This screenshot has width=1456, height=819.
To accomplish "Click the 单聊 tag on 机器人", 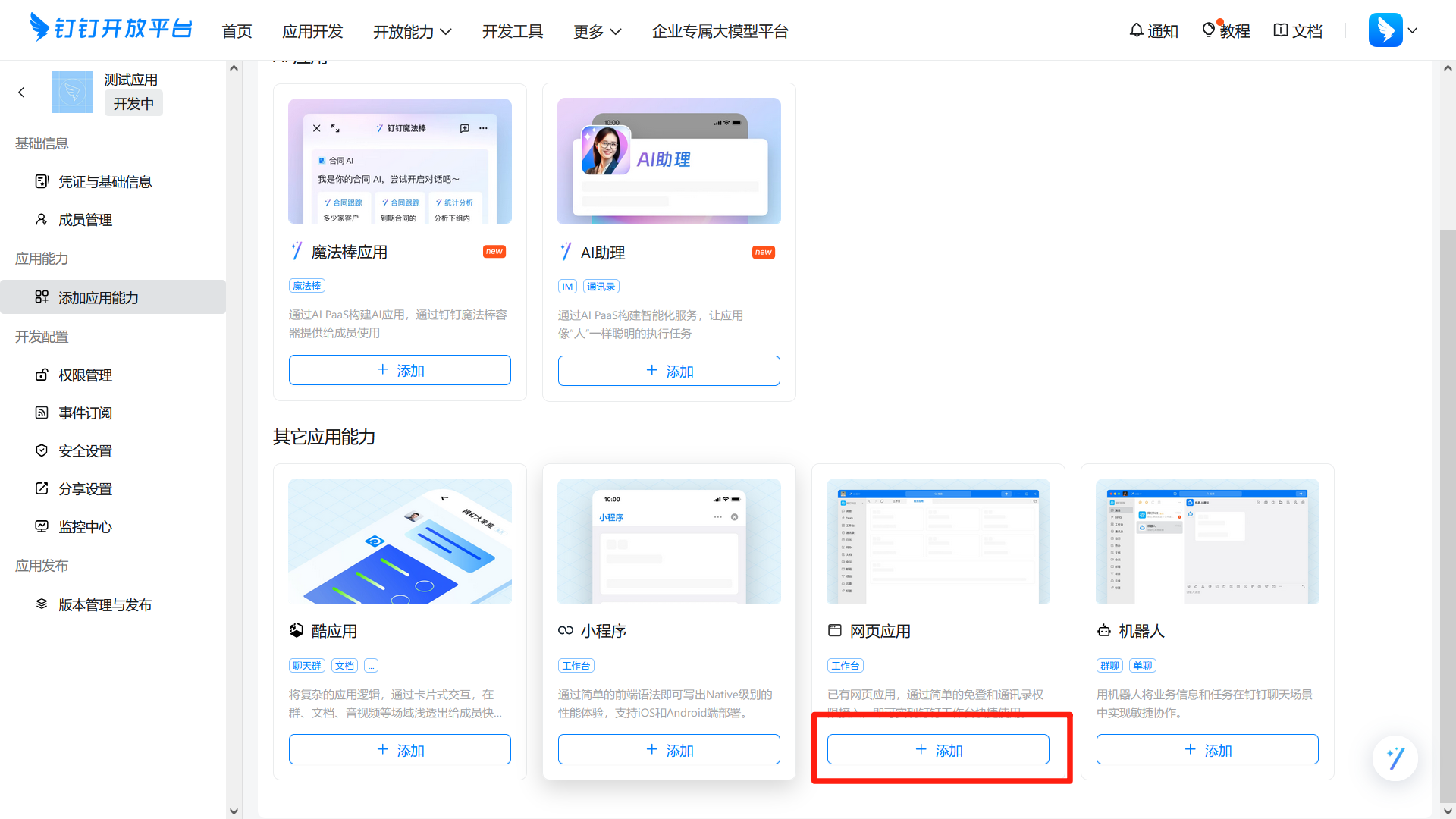I will click(x=1143, y=666).
